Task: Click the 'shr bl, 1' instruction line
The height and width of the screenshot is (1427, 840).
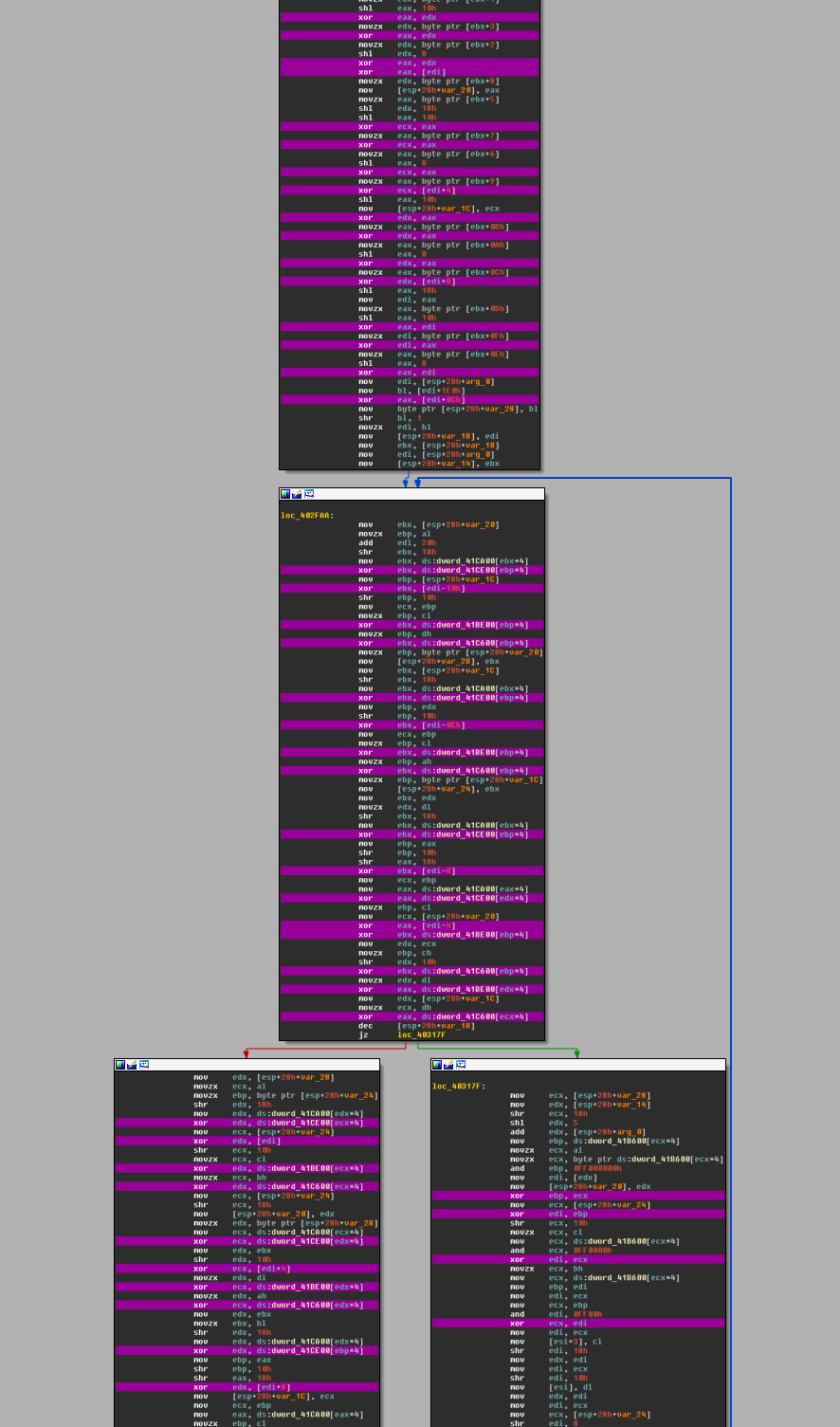Action: point(391,418)
